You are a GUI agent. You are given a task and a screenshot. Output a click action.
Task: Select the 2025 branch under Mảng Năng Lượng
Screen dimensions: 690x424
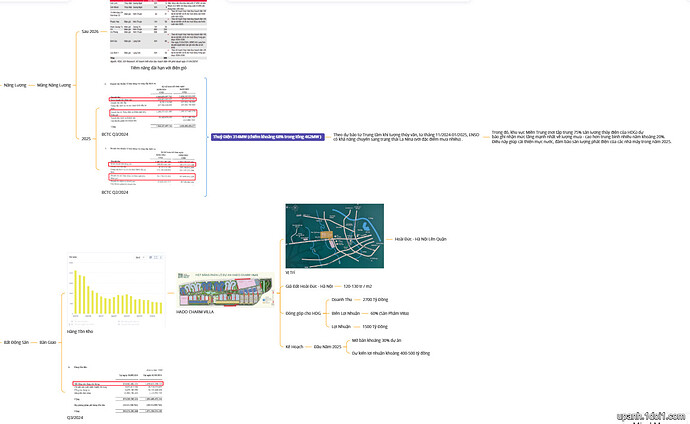[x=86, y=139]
